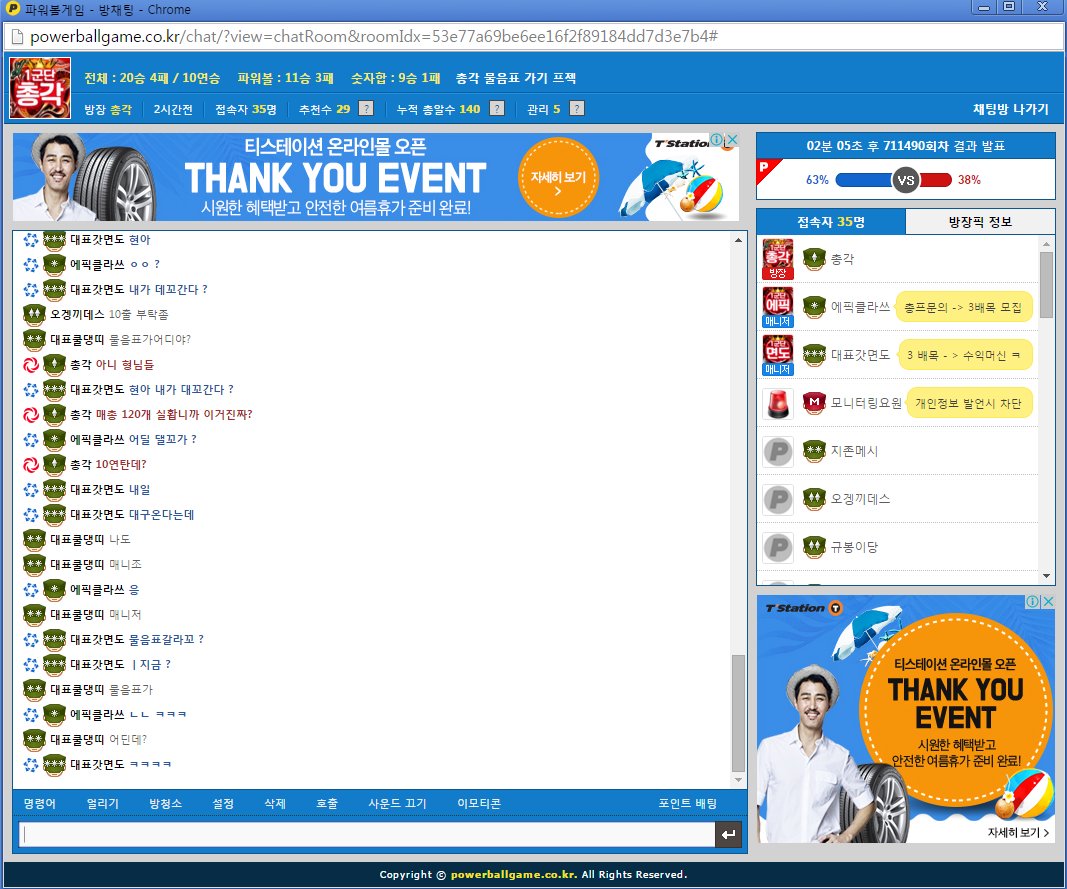Send message with the enter arrow button
Viewport: 1067px width, 889px height.
(x=729, y=835)
